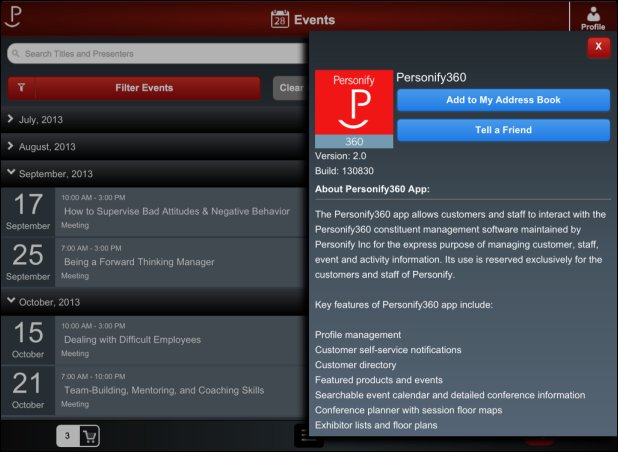Open Team-Building, Mentoring, and Coaching Skills event
The height and width of the screenshot is (452, 618).
(x=181, y=391)
